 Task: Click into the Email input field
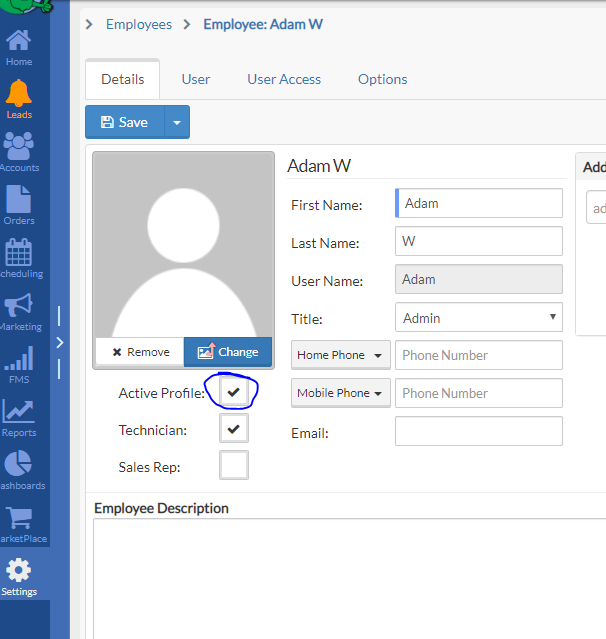pos(479,431)
